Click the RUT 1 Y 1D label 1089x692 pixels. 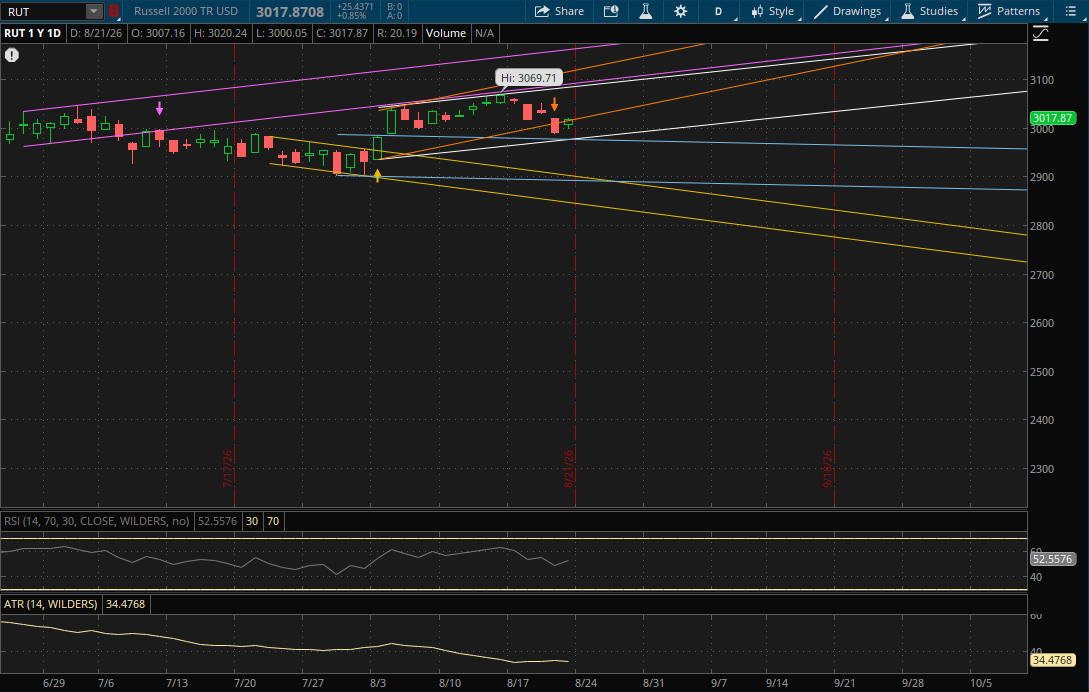pos(33,33)
